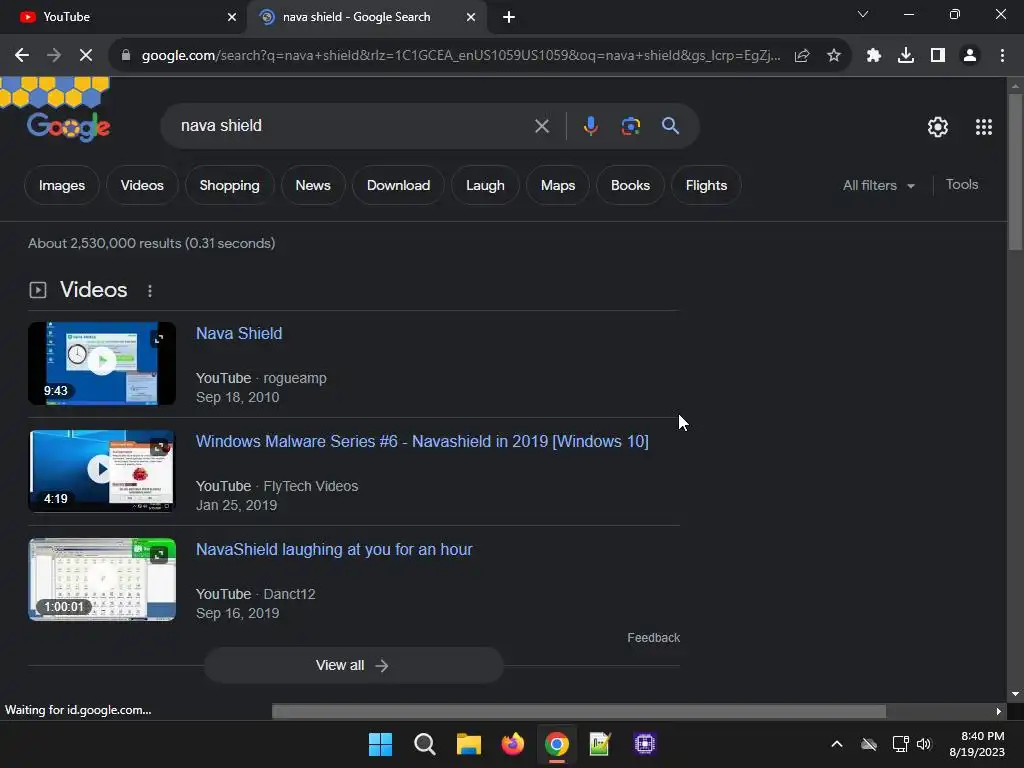This screenshot has width=1024, height=768.
Task: Open Chrome three-dot menu
Action: pyautogui.click(x=1002, y=56)
